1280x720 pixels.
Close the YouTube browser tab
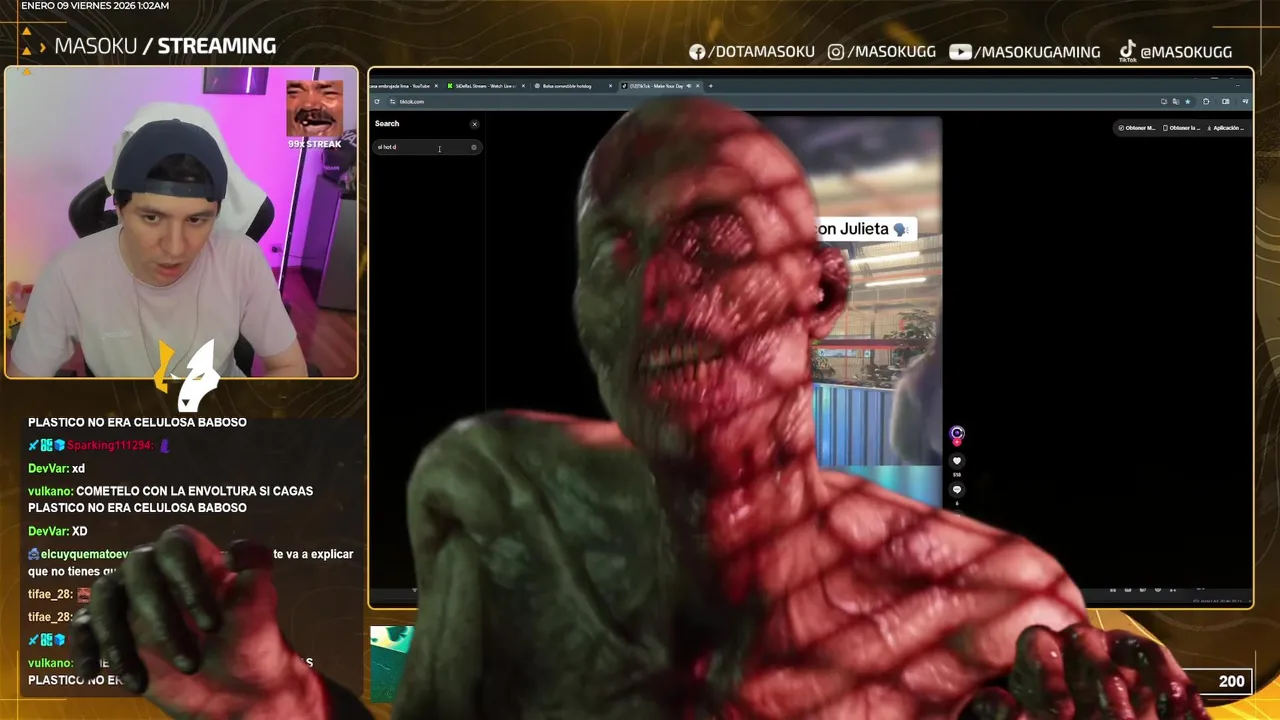pyautogui.click(x=436, y=86)
